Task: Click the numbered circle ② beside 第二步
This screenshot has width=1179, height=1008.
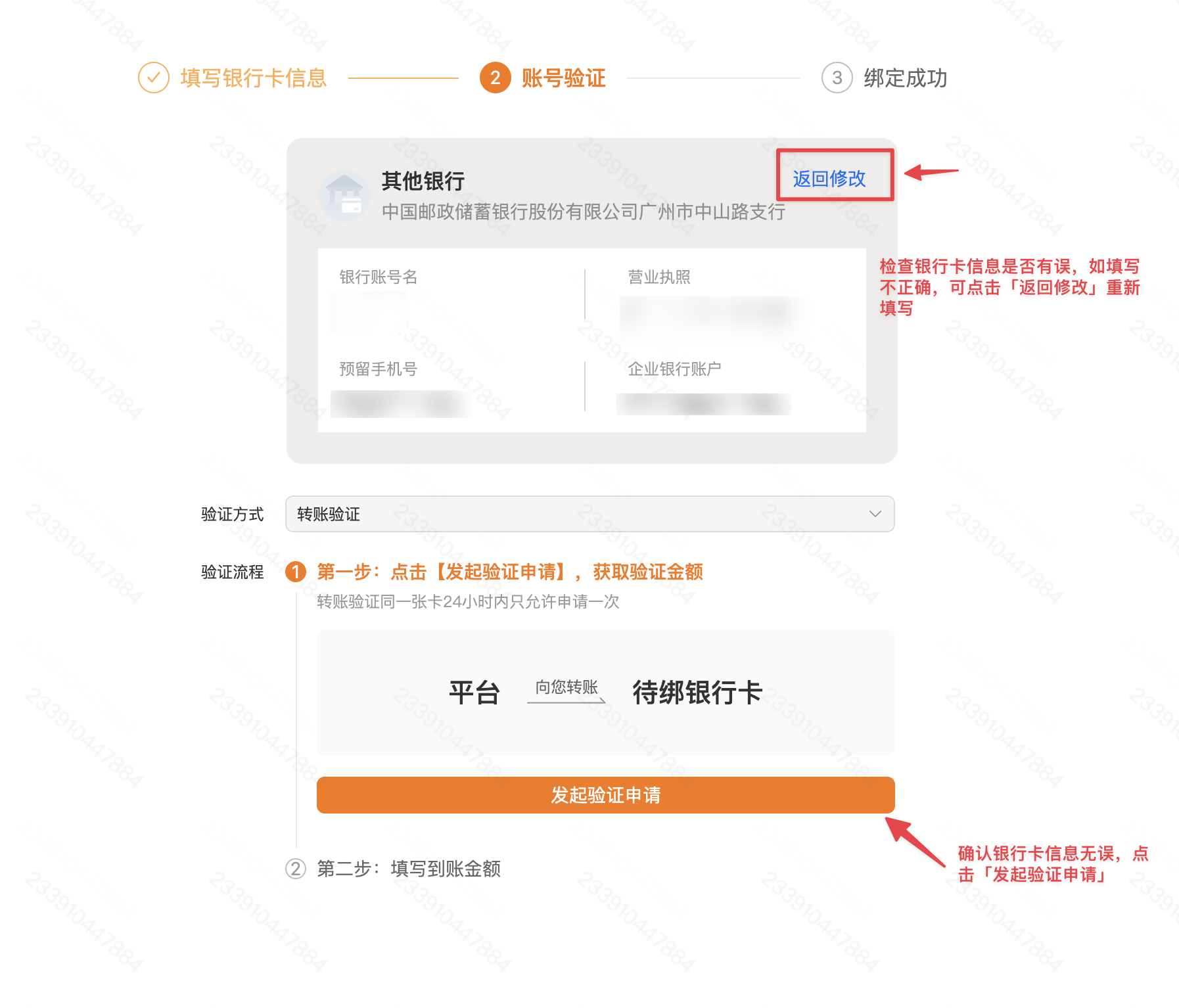Action: pos(297,869)
